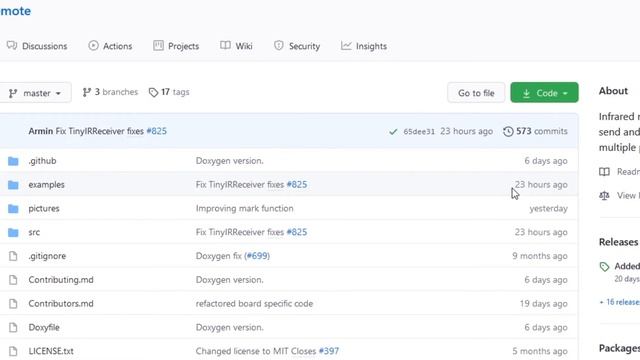The width and height of the screenshot is (640, 360).
Task: Click the tag icon beside 17 tags
Action: (153, 93)
